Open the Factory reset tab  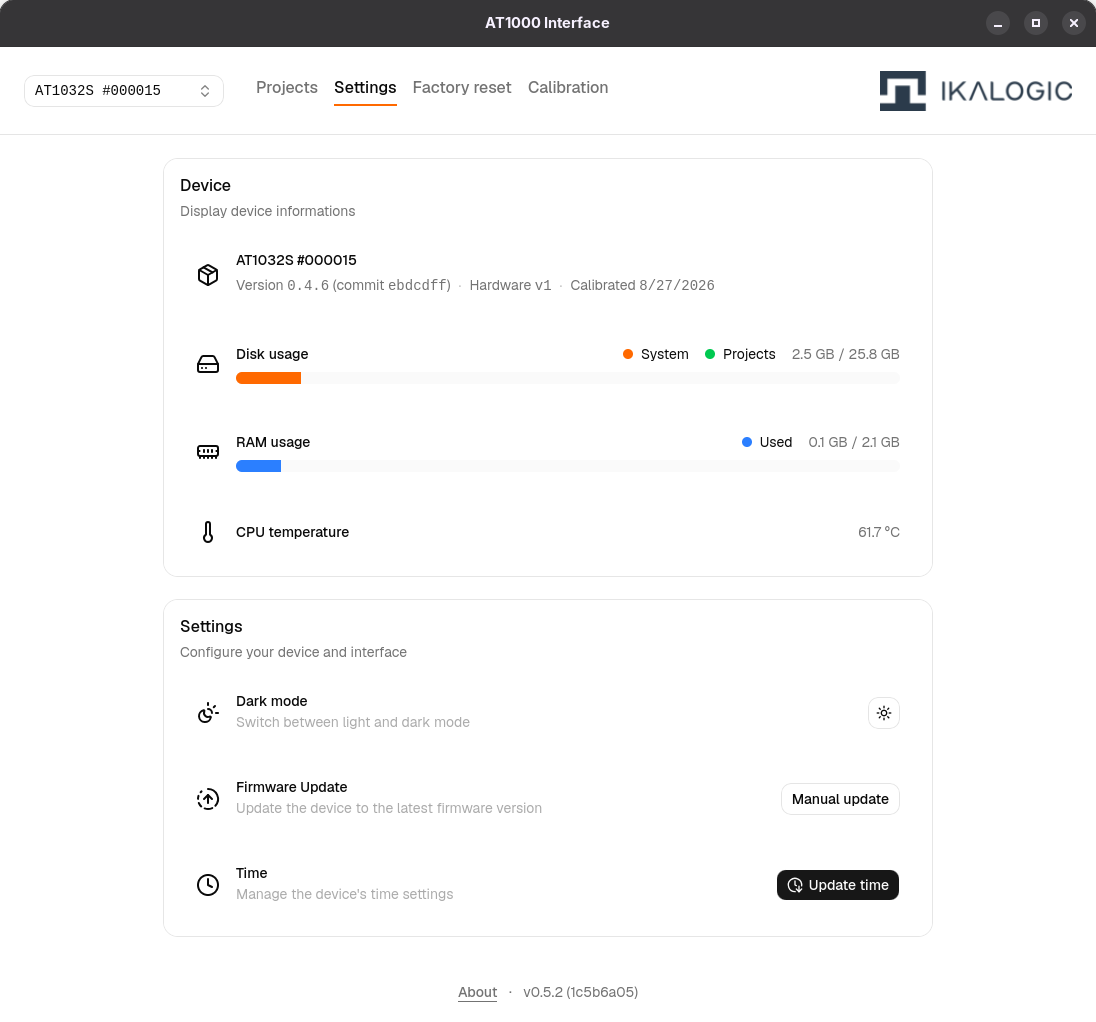point(462,87)
